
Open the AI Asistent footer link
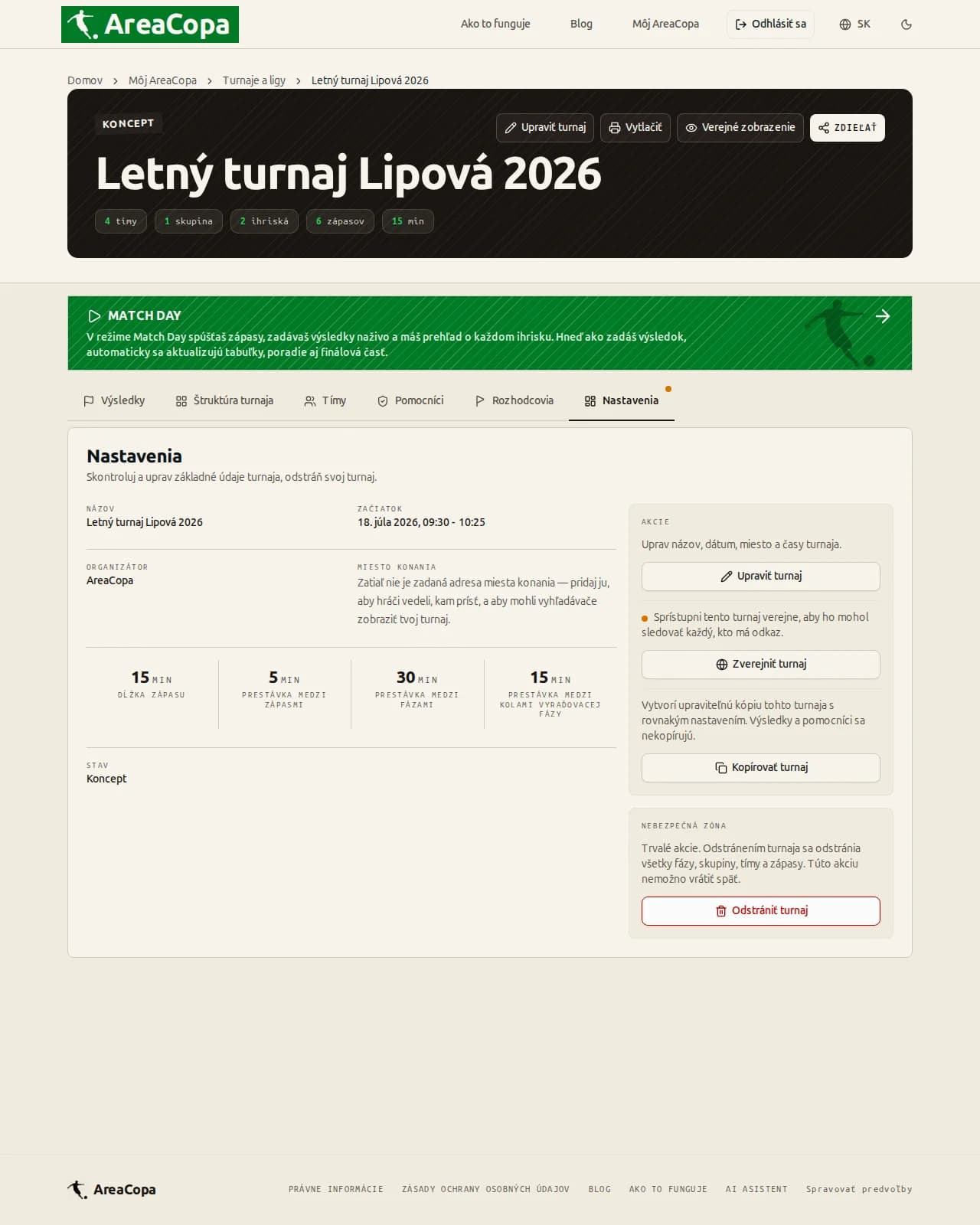756,1190
